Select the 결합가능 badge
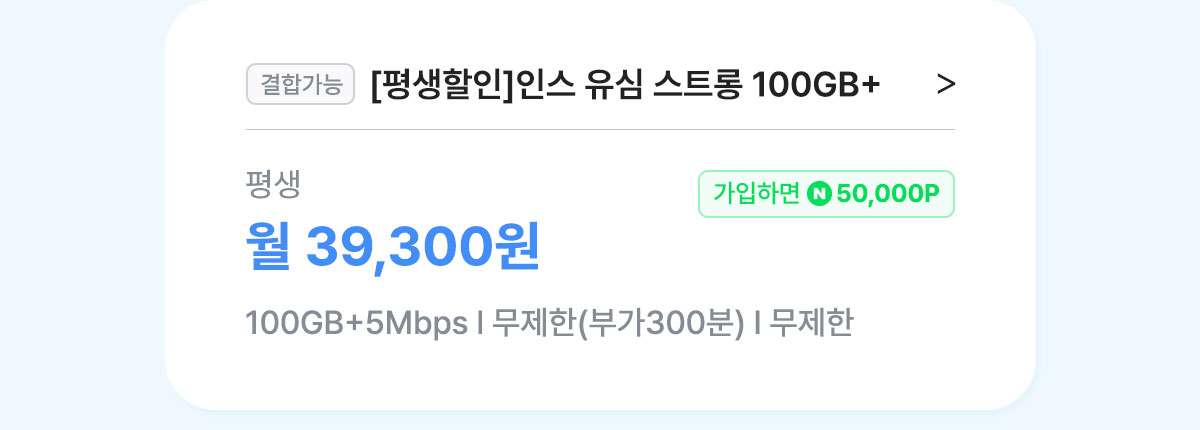 click(x=300, y=85)
